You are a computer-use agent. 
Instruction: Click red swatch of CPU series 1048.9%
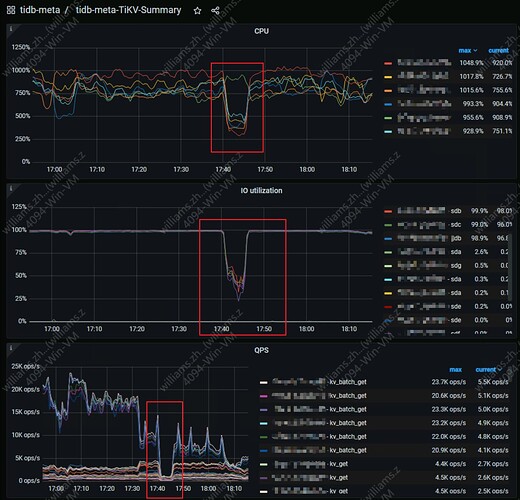[x=388, y=63]
